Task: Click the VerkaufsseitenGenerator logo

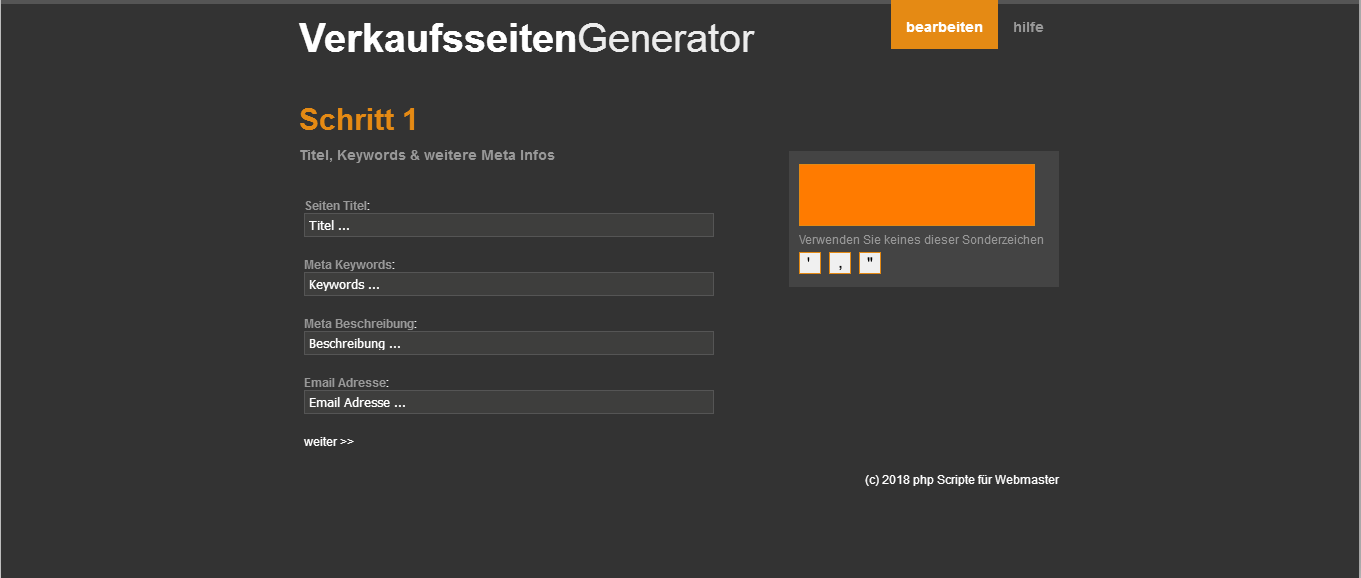Action: [526, 39]
